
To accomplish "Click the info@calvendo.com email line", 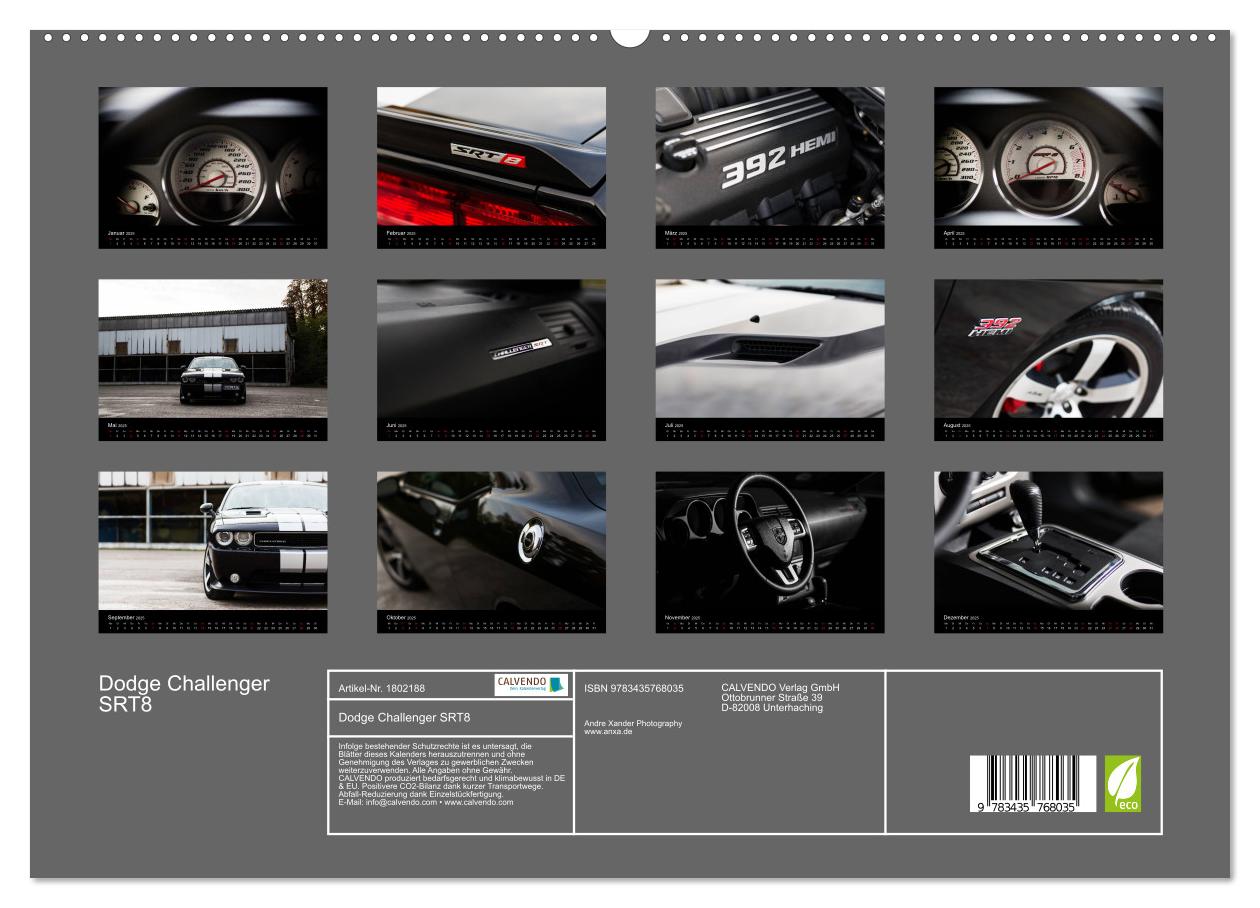I will pyautogui.click(x=426, y=802).
